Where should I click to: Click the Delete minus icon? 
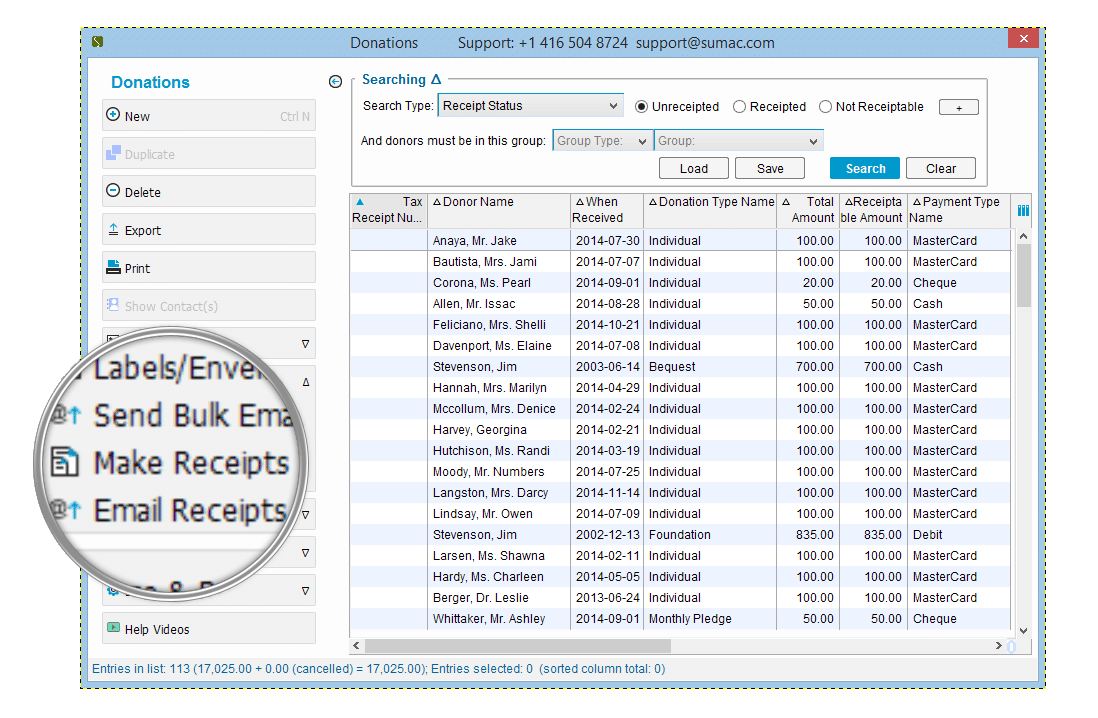pos(113,191)
